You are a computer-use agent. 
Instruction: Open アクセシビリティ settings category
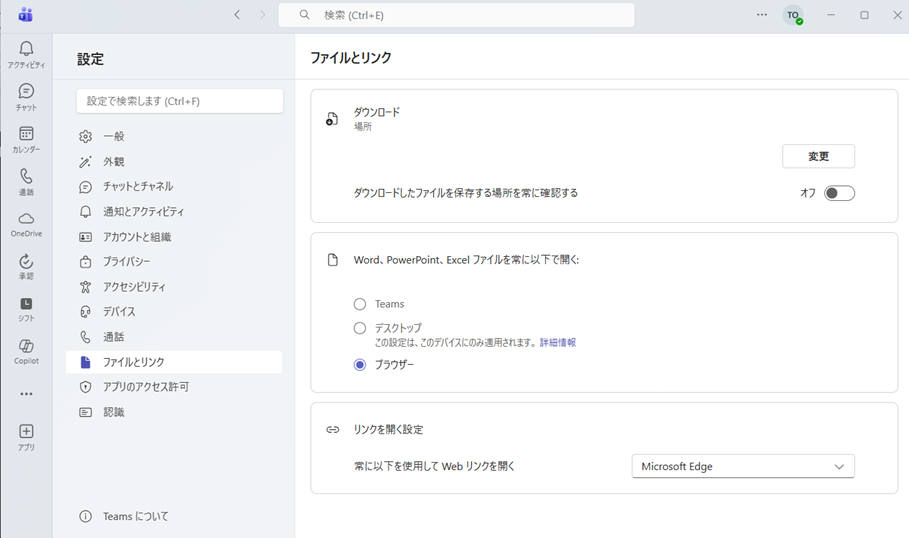tap(174, 287)
